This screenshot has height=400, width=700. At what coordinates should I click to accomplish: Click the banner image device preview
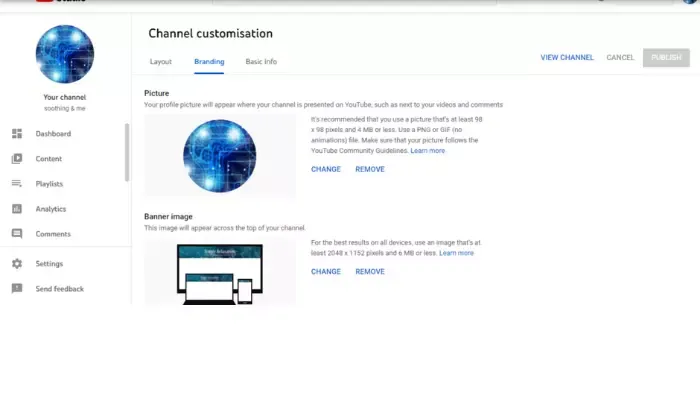tap(220, 274)
